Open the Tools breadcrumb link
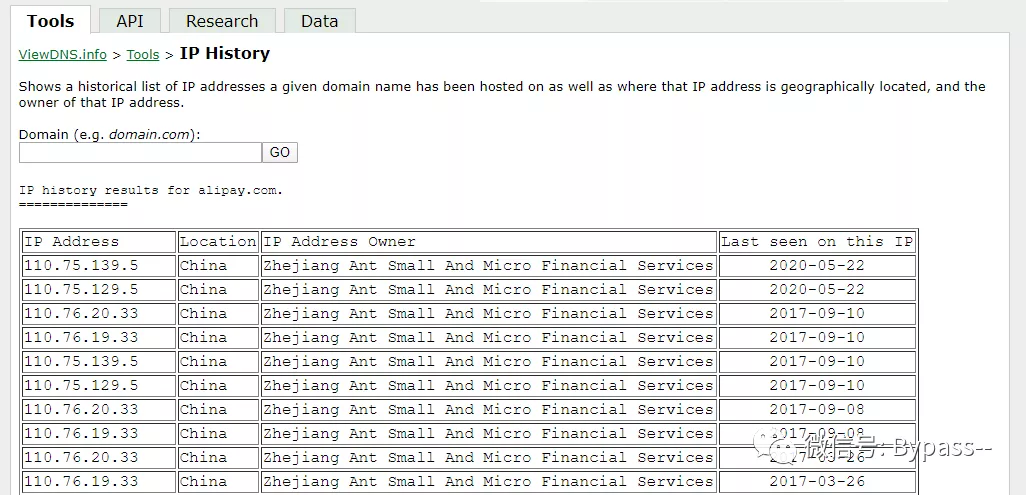The height and width of the screenshot is (495, 1026). click(x=143, y=54)
